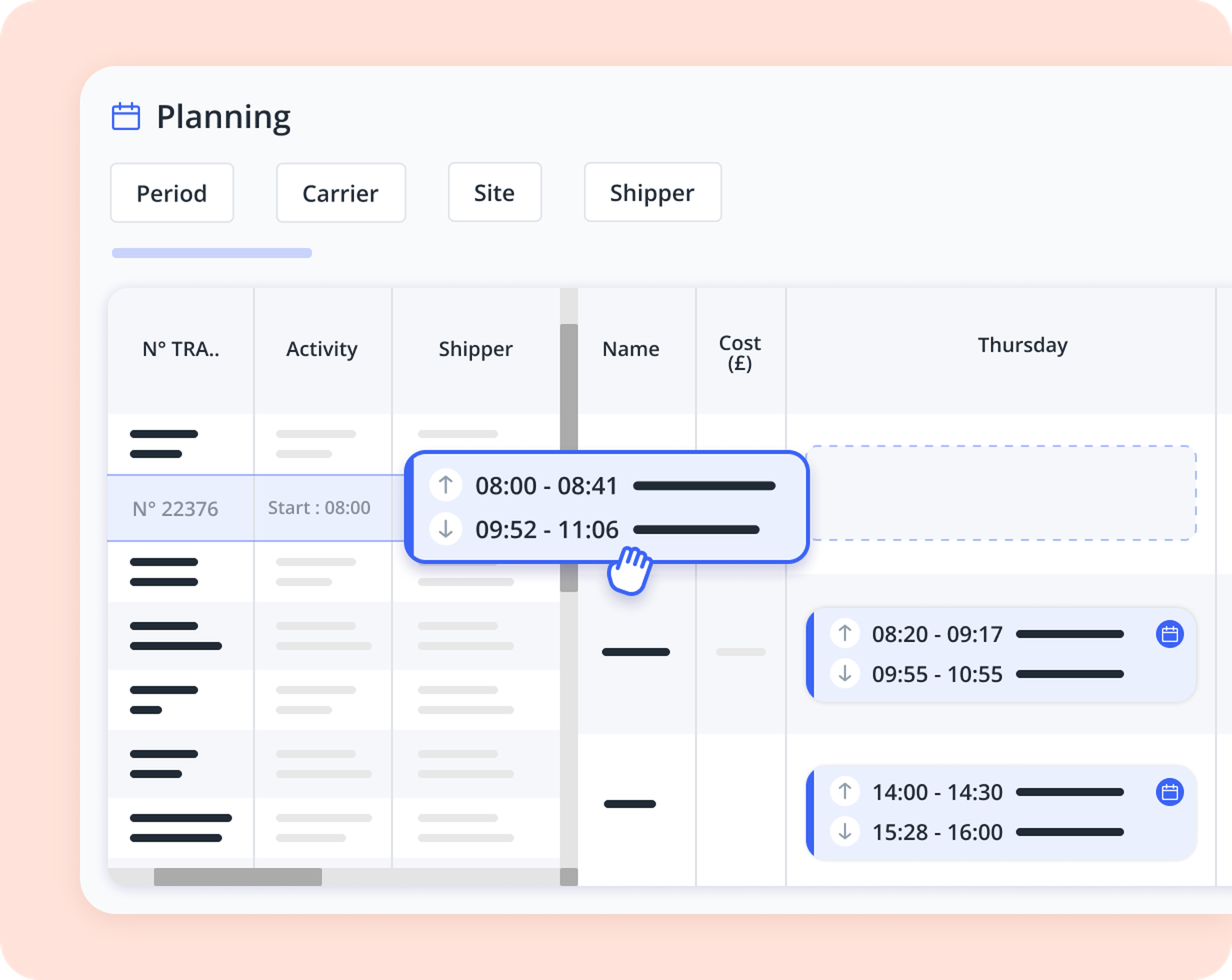Open the Shipper filter
Screen dimensions: 1232x980
pyautogui.click(x=652, y=192)
